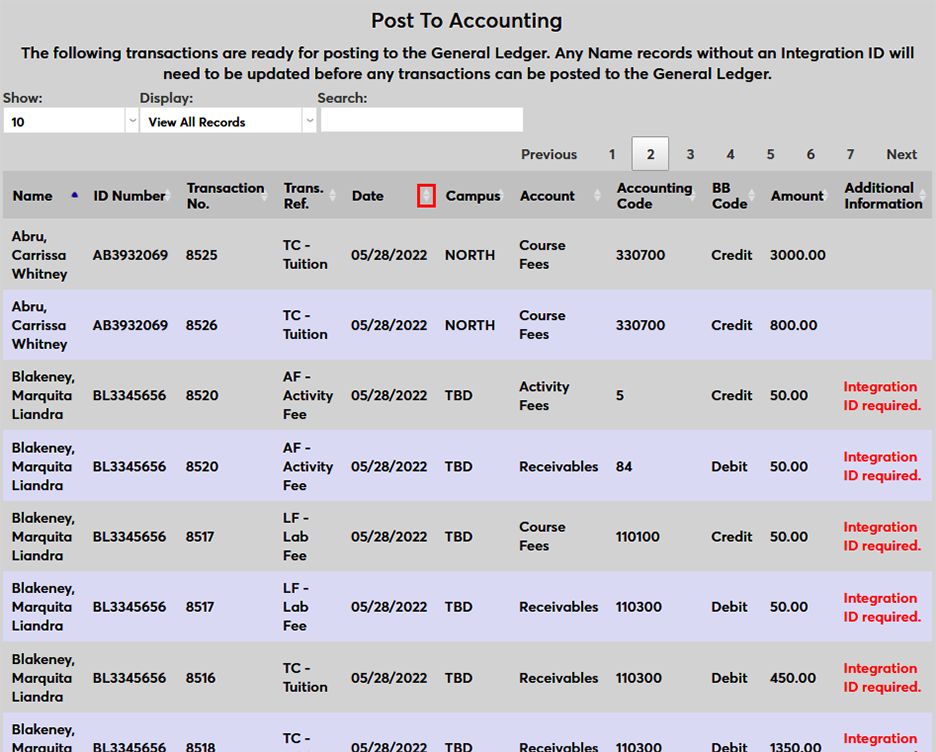Screen dimensions: 936x752
Task: Jump to page 7
Action: (850, 154)
